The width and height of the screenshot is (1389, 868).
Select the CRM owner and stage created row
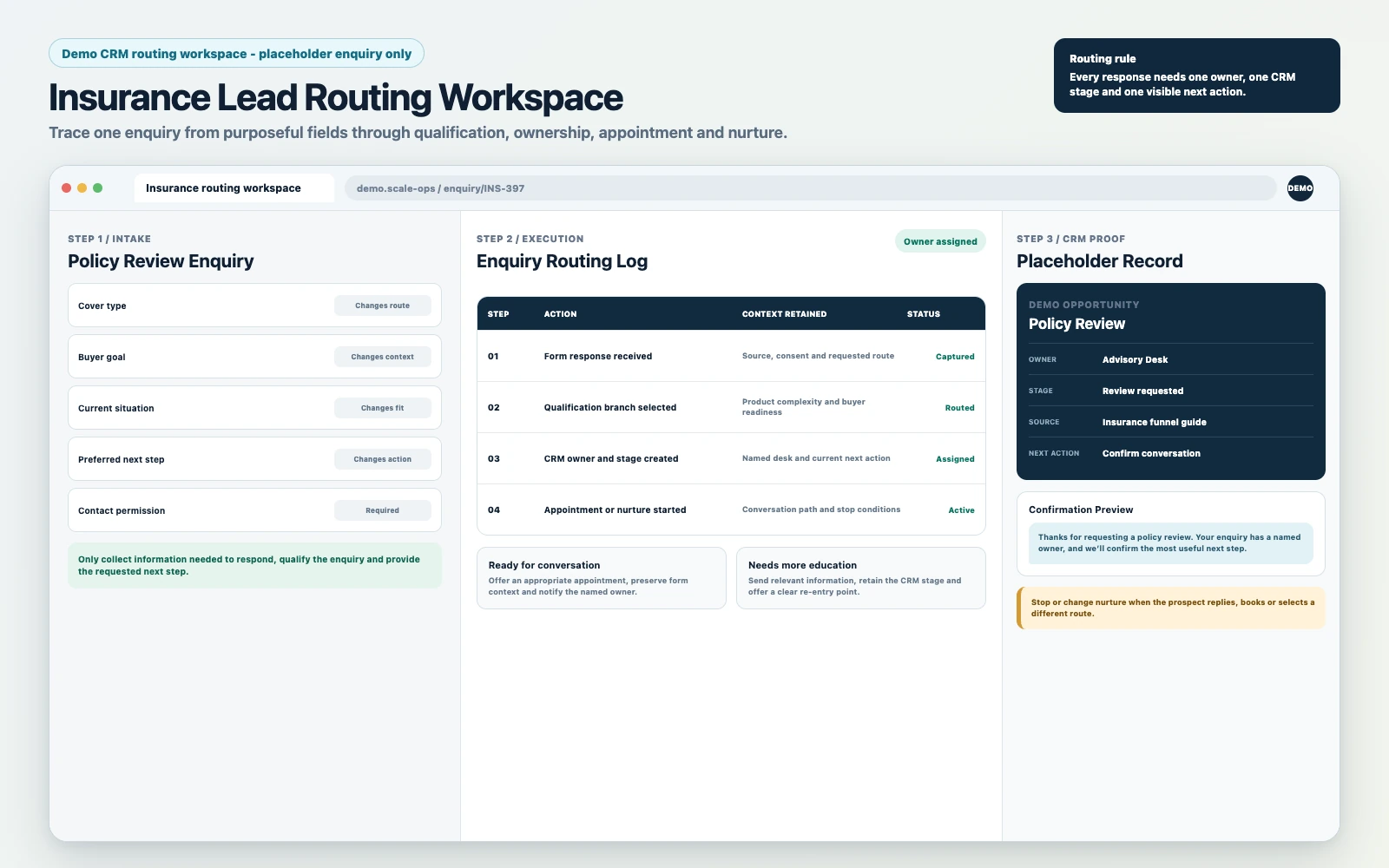[x=731, y=458]
